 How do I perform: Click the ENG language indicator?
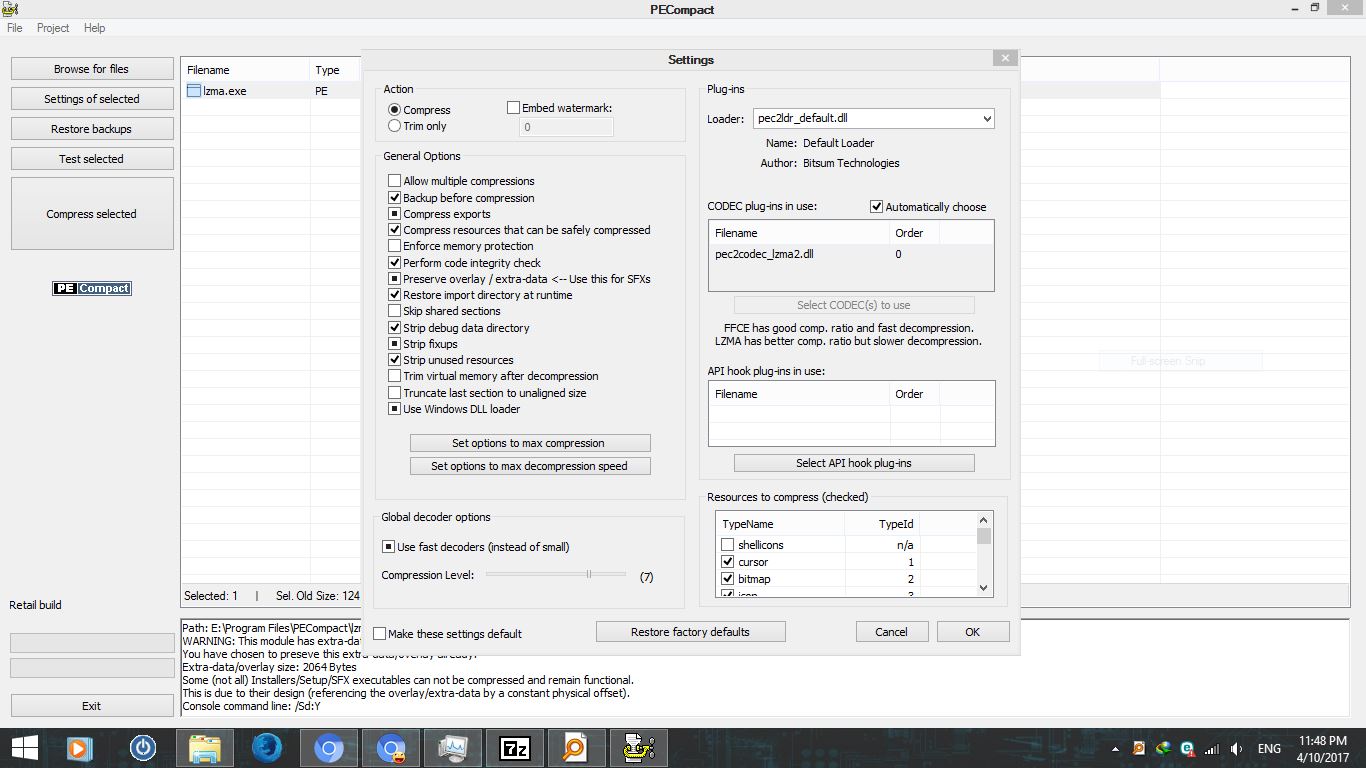click(1269, 749)
